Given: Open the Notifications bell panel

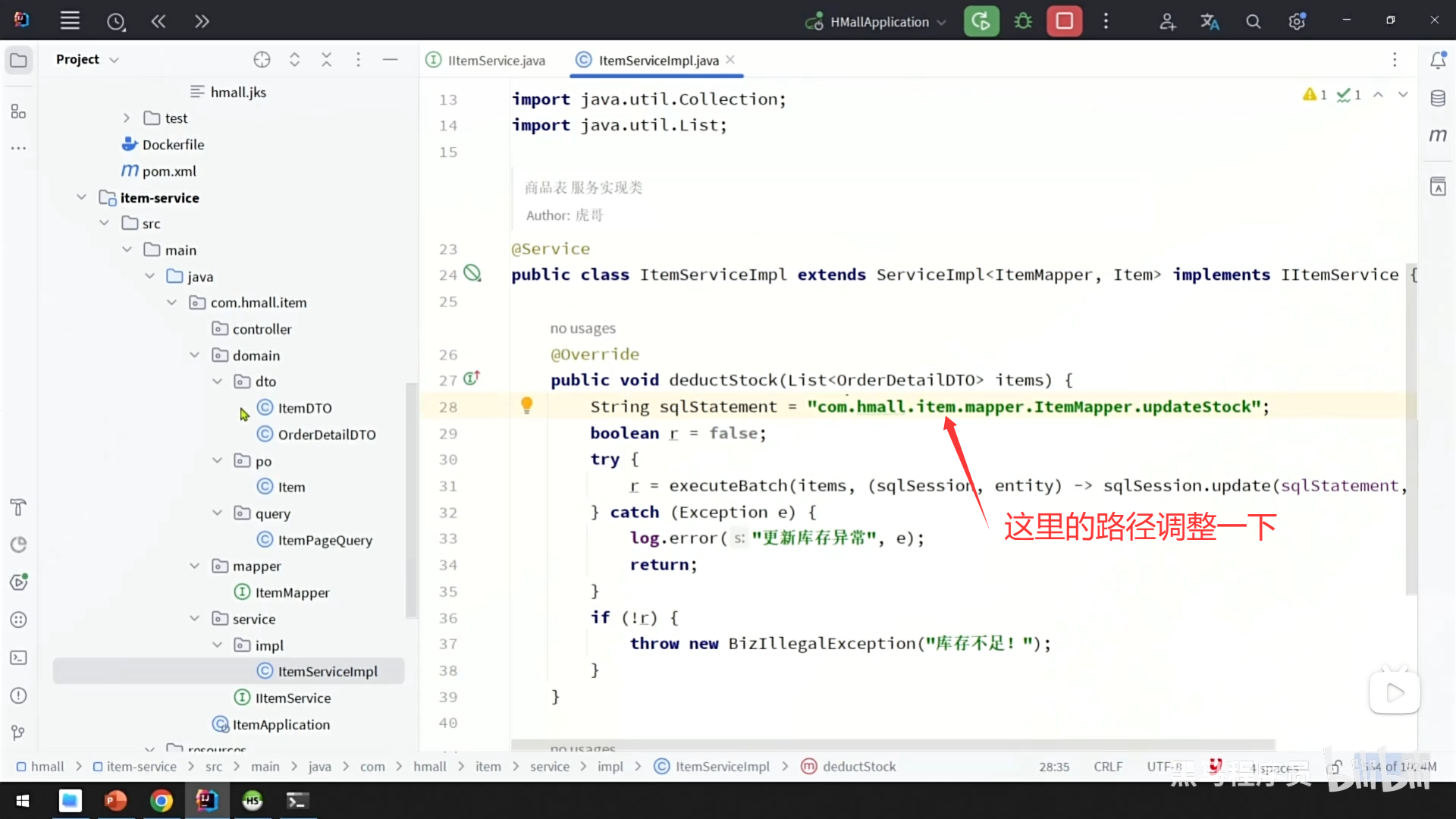Looking at the screenshot, I should [1438, 60].
